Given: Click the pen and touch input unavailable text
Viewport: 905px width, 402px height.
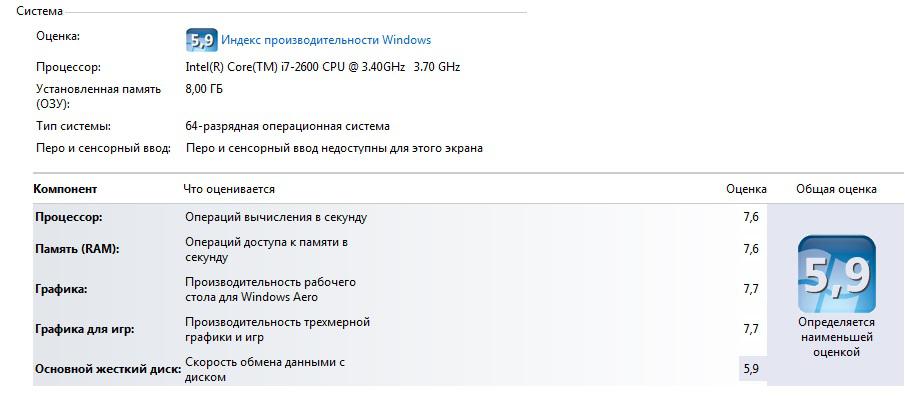Looking at the screenshot, I should coord(334,148).
